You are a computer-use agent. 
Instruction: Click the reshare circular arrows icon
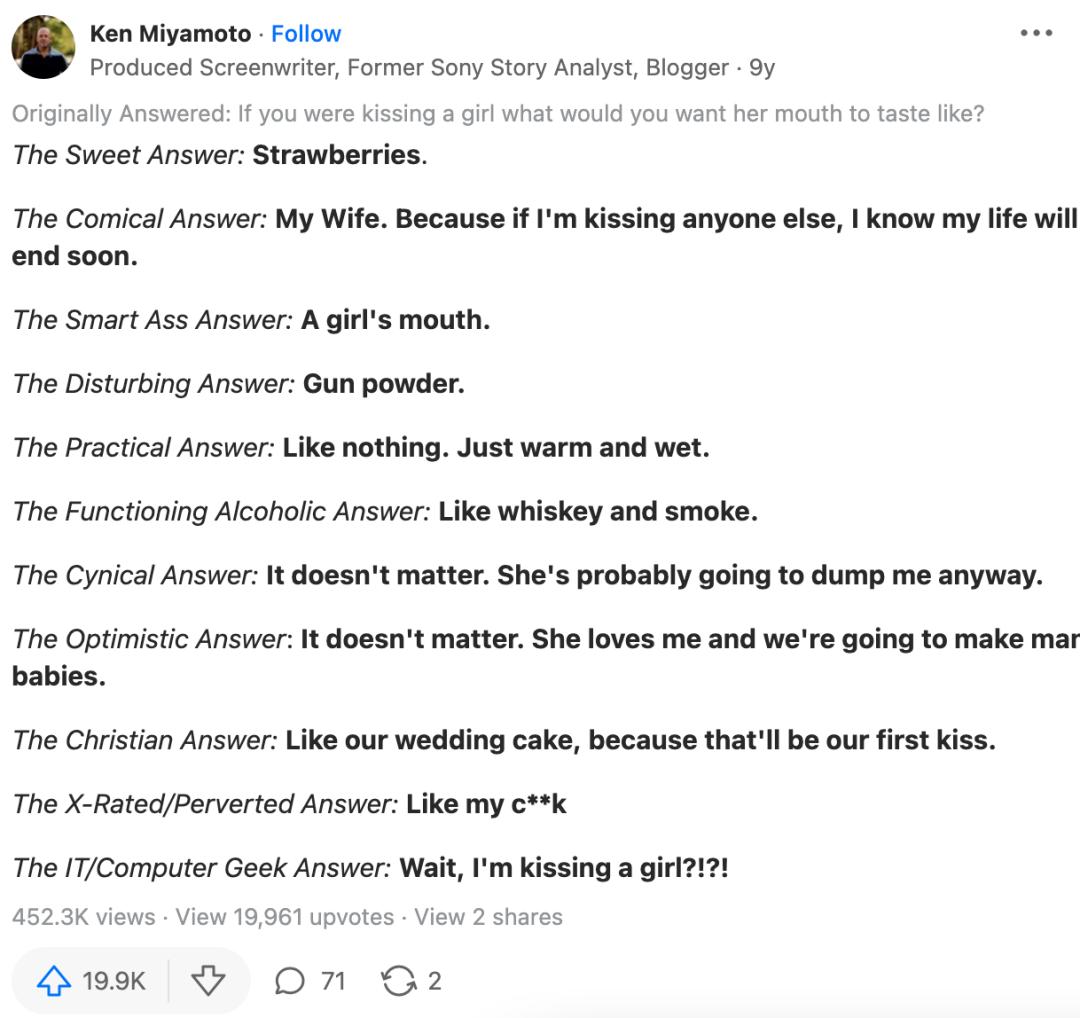398,982
